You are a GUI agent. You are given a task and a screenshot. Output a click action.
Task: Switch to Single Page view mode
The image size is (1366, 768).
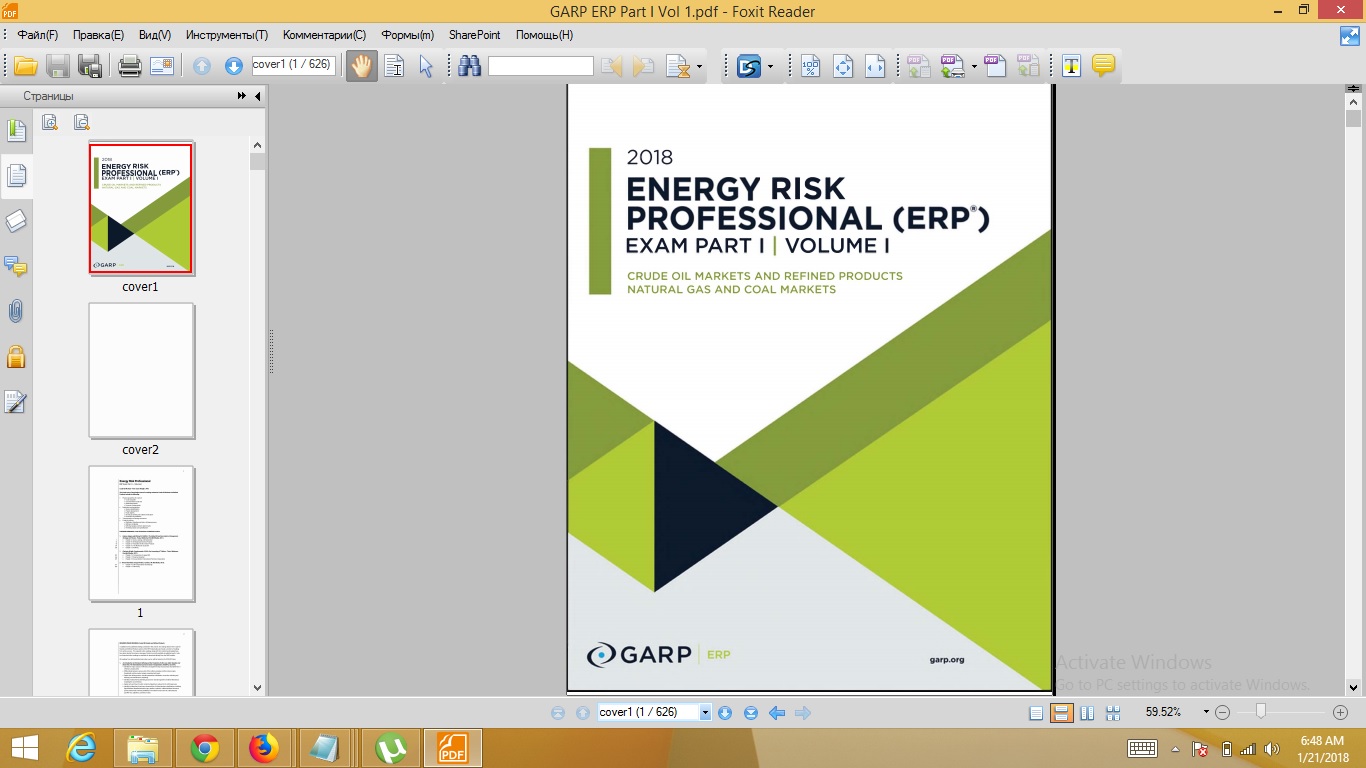tap(1036, 713)
